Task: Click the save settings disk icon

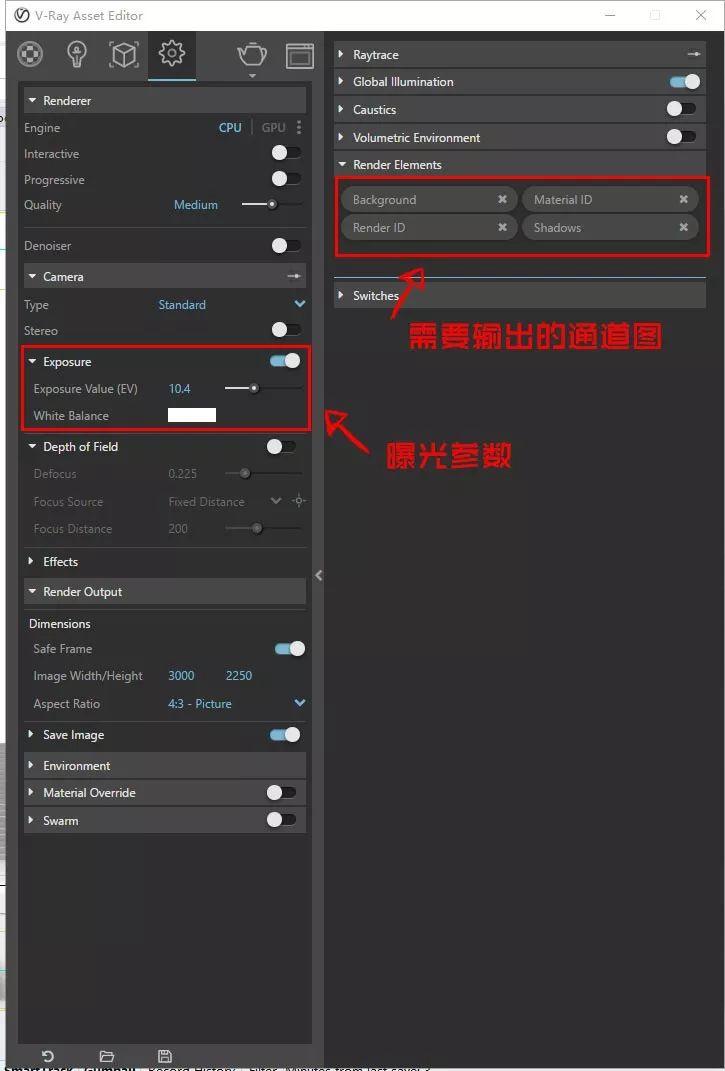Action: click(x=164, y=1056)
